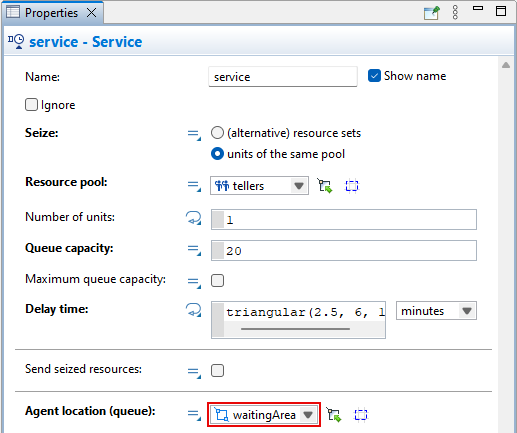Click the horizontal scrollbar in Delay time field
This screenshot has width=517, height=433.
click(x=295, y=329)
